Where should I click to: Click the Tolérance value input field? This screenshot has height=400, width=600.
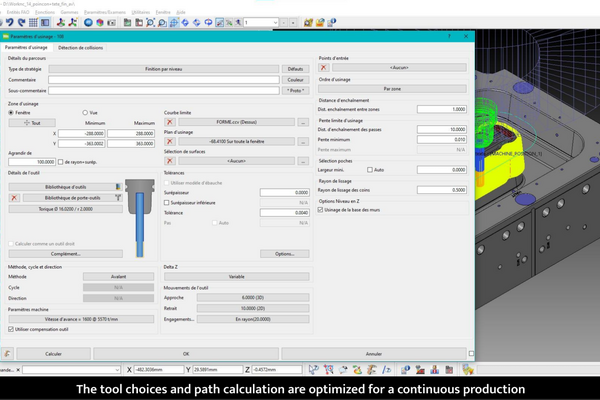[284, 212]
